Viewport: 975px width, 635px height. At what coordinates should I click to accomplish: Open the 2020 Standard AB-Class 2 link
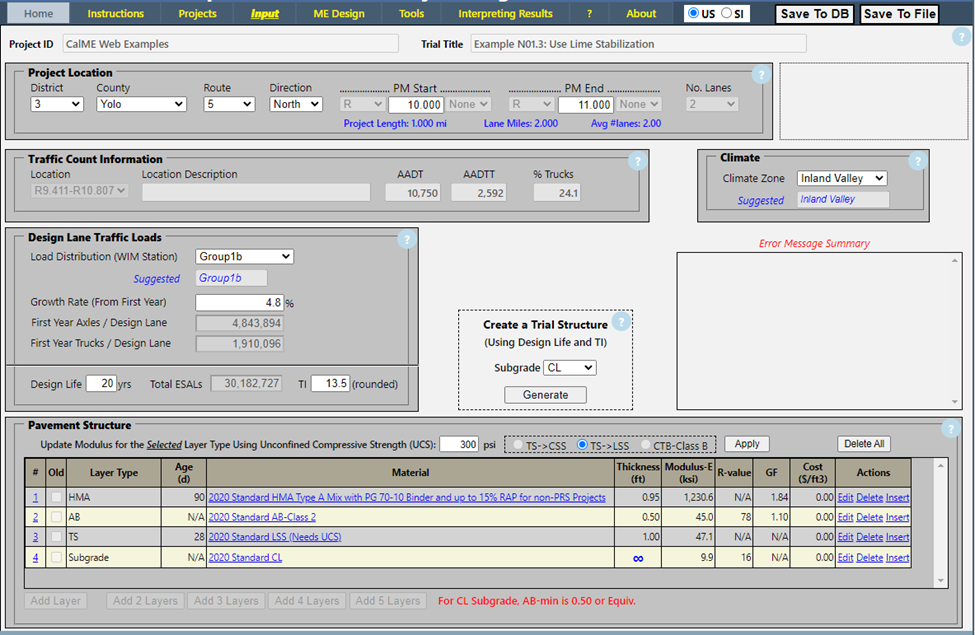(262, 517)
